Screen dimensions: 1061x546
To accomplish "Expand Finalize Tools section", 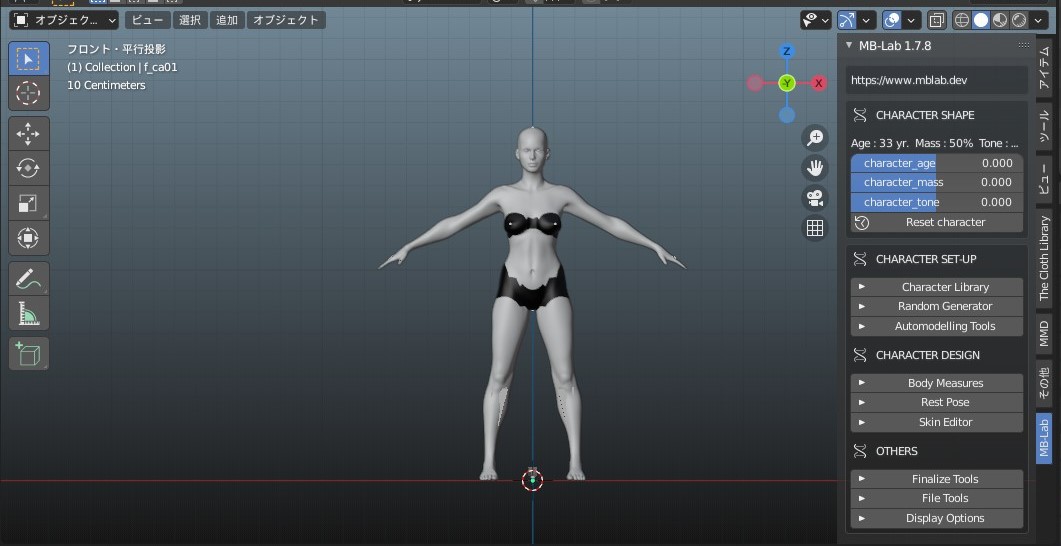I will (936, 479).
